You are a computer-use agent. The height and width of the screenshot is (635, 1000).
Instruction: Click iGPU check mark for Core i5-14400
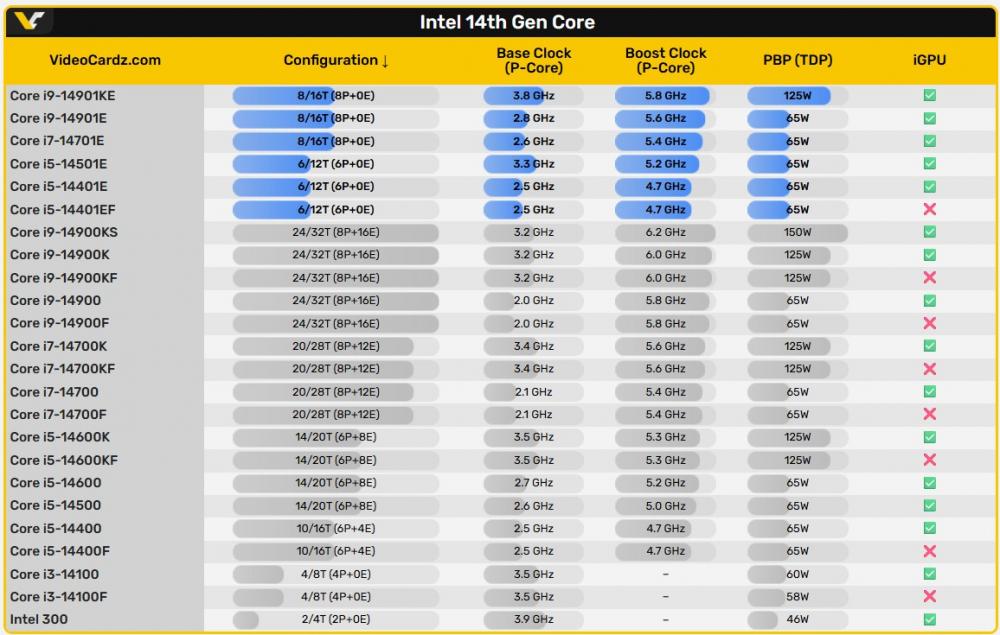point(930,528)
